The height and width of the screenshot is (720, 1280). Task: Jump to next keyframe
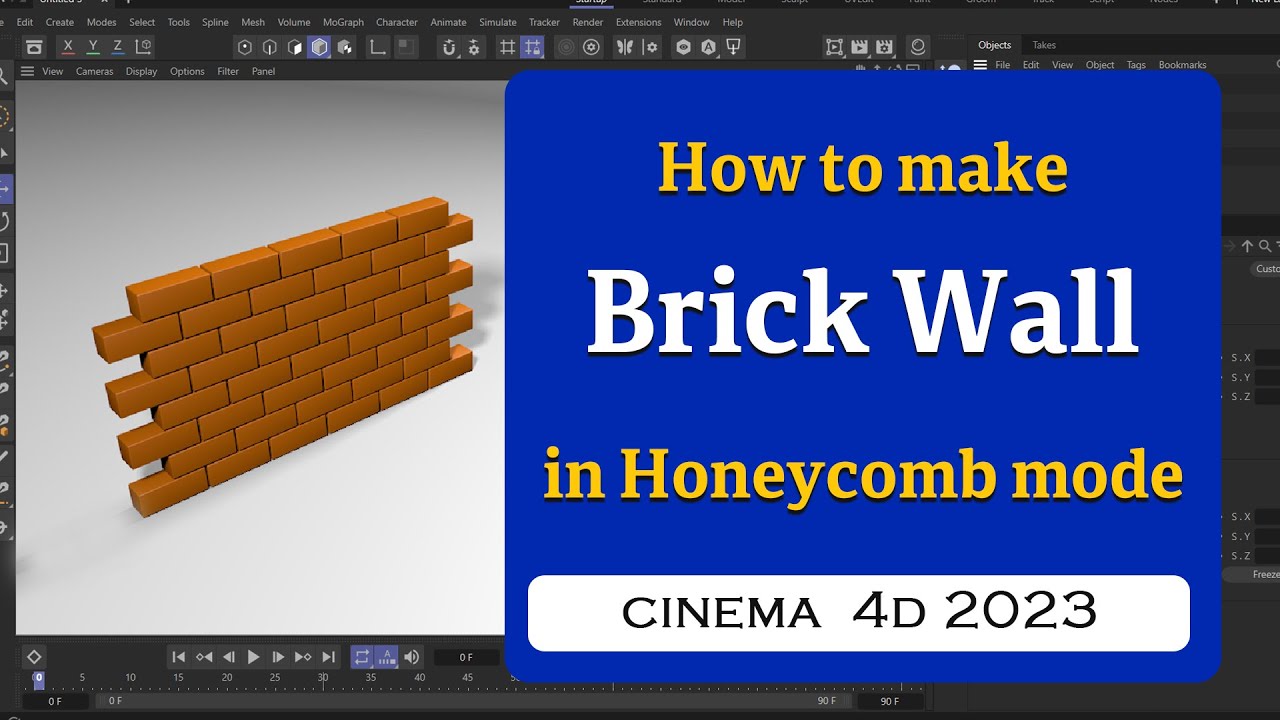(x=303, y=657)
